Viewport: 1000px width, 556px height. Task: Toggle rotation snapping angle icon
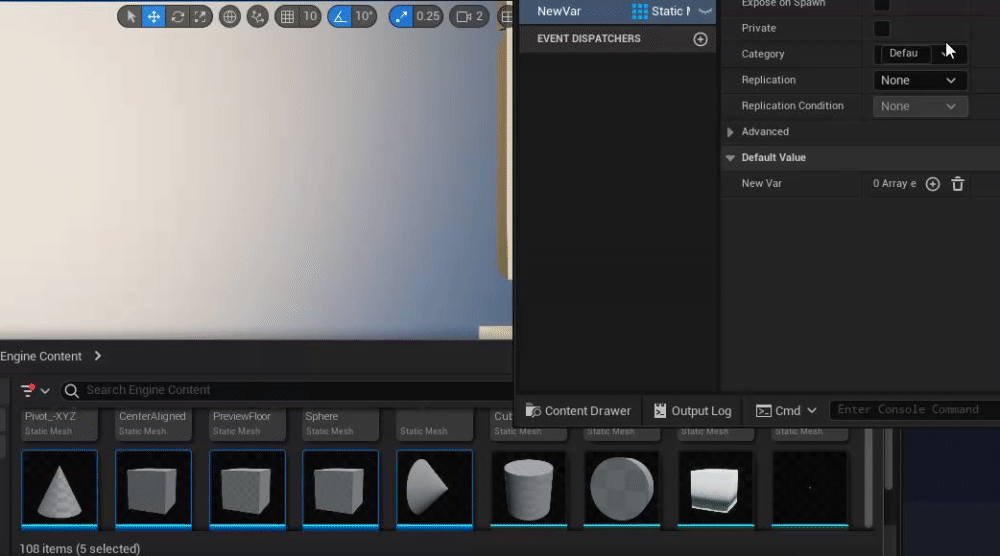pyautogui.click(x=340, y=17)
